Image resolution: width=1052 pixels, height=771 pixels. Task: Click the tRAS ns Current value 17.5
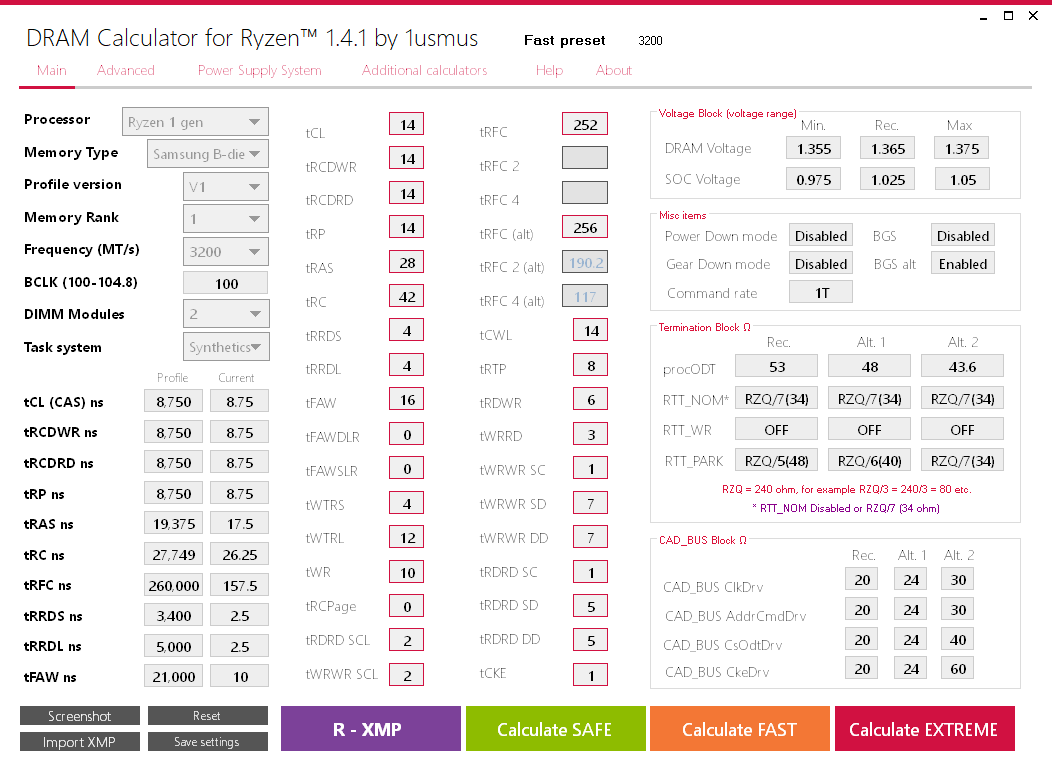coord(240,523)
